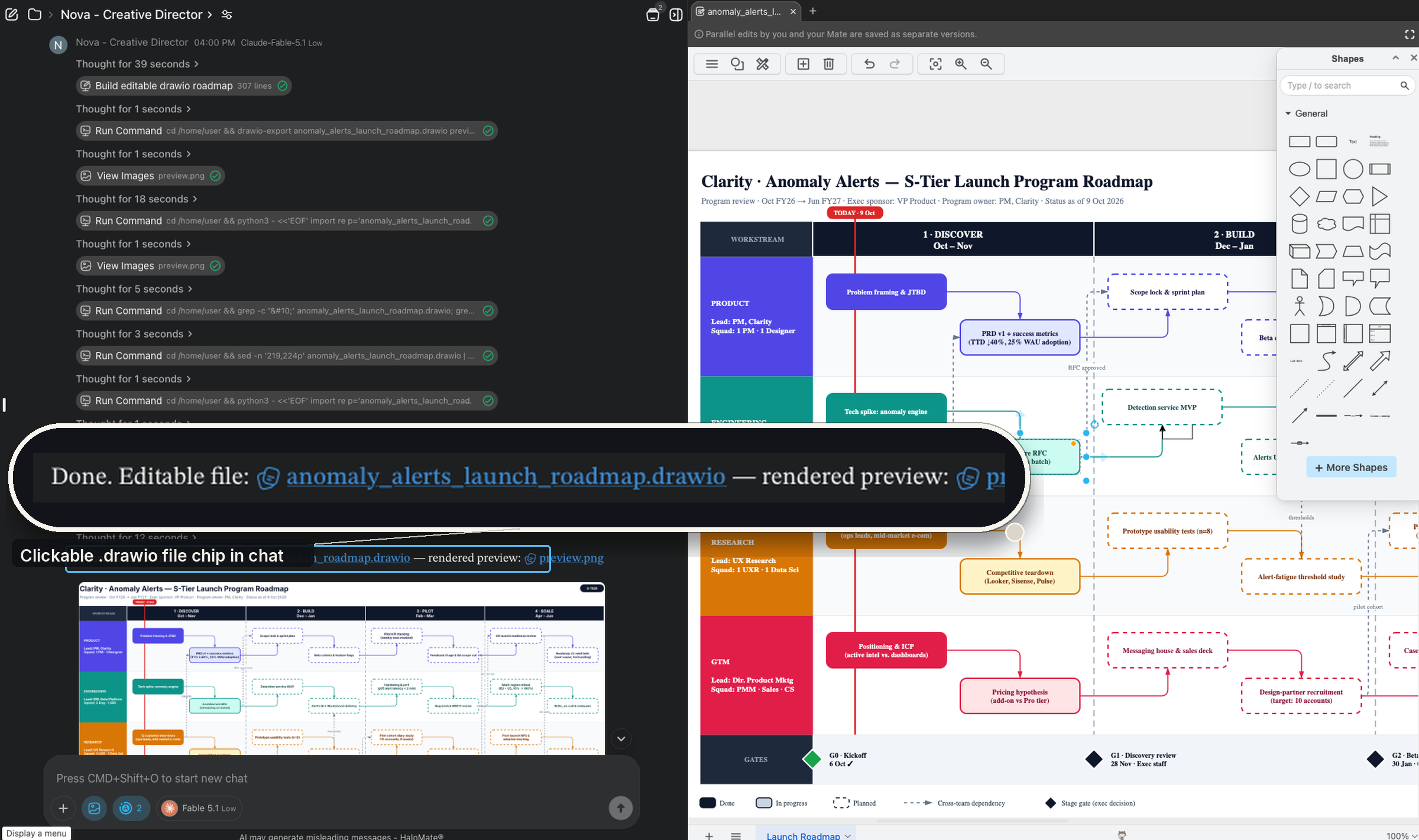Click the new chat compose icon
The height and width of the screenshot is (840, 1419).
coord(11,14)
